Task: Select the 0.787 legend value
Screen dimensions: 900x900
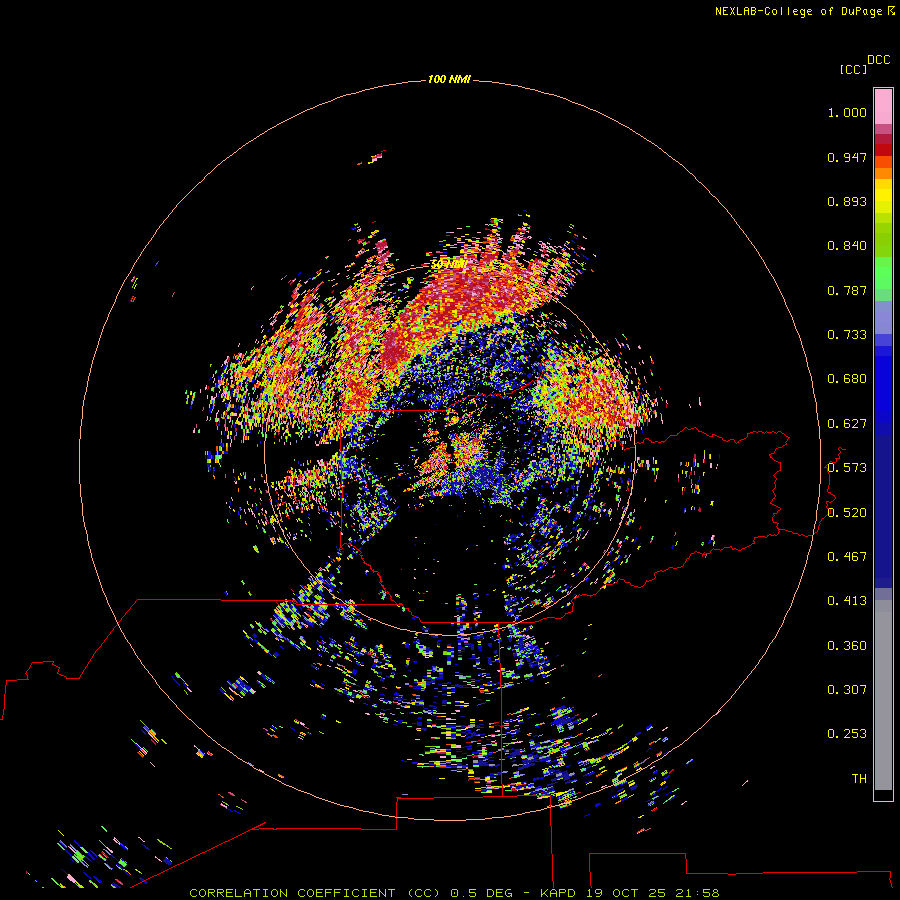Action: pos(847,290)
